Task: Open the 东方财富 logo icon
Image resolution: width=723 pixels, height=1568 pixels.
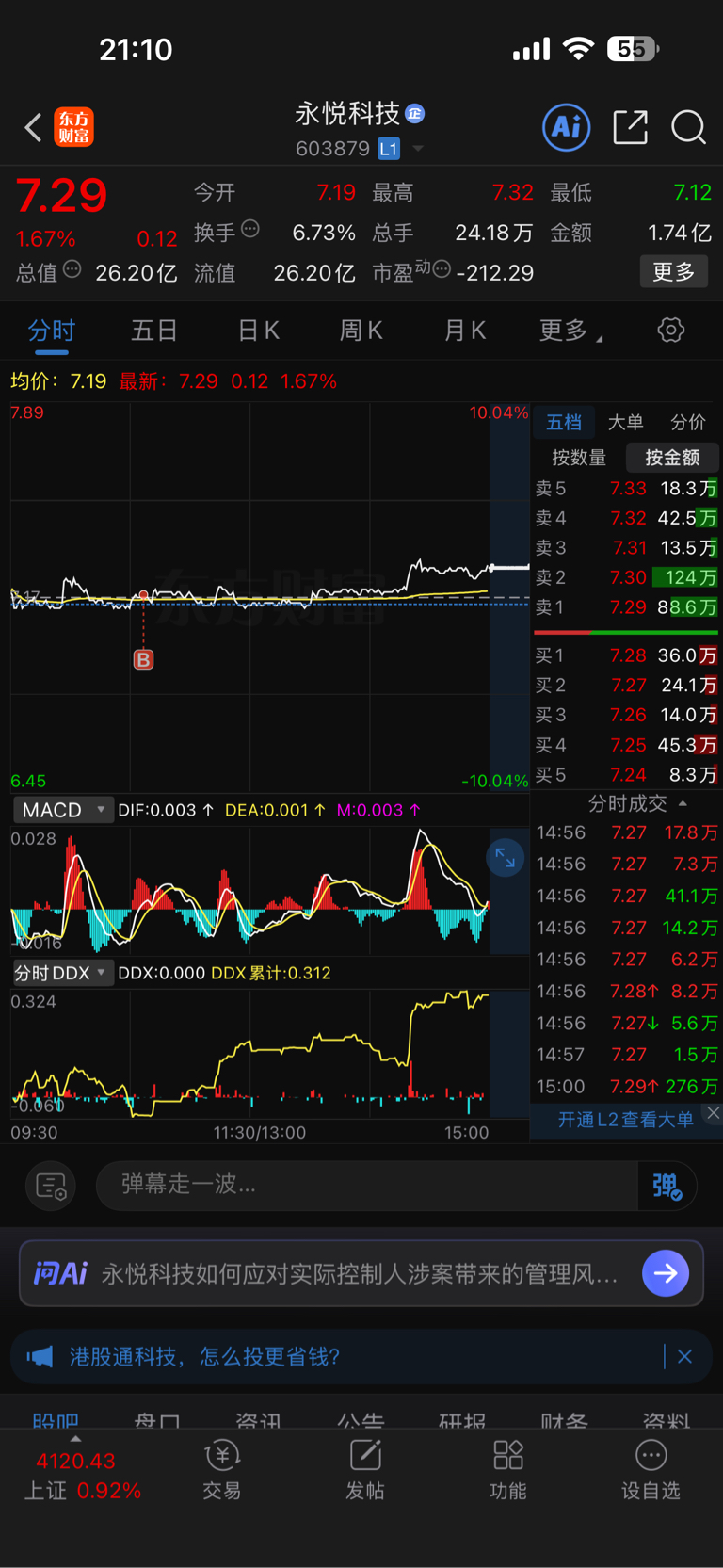Action: point(74,127)
